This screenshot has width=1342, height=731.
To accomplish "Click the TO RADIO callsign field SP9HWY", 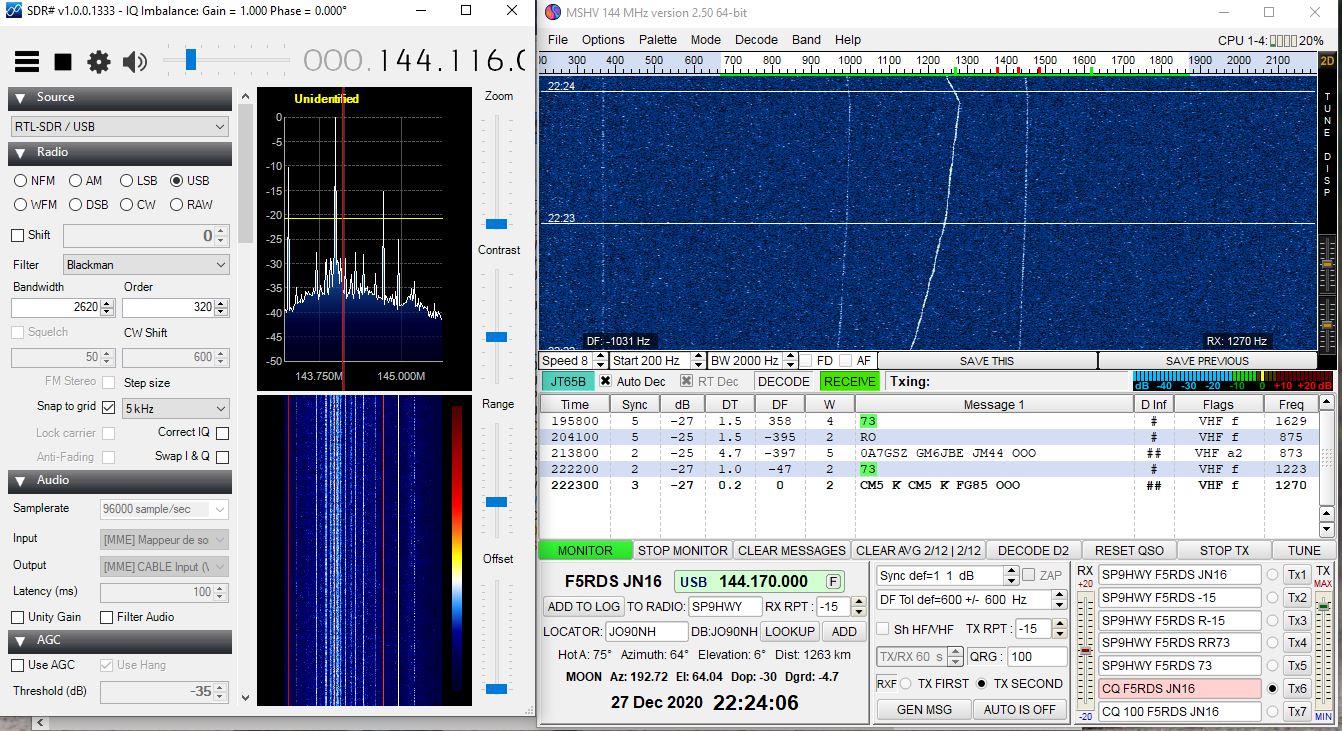I will coord(724,606).
